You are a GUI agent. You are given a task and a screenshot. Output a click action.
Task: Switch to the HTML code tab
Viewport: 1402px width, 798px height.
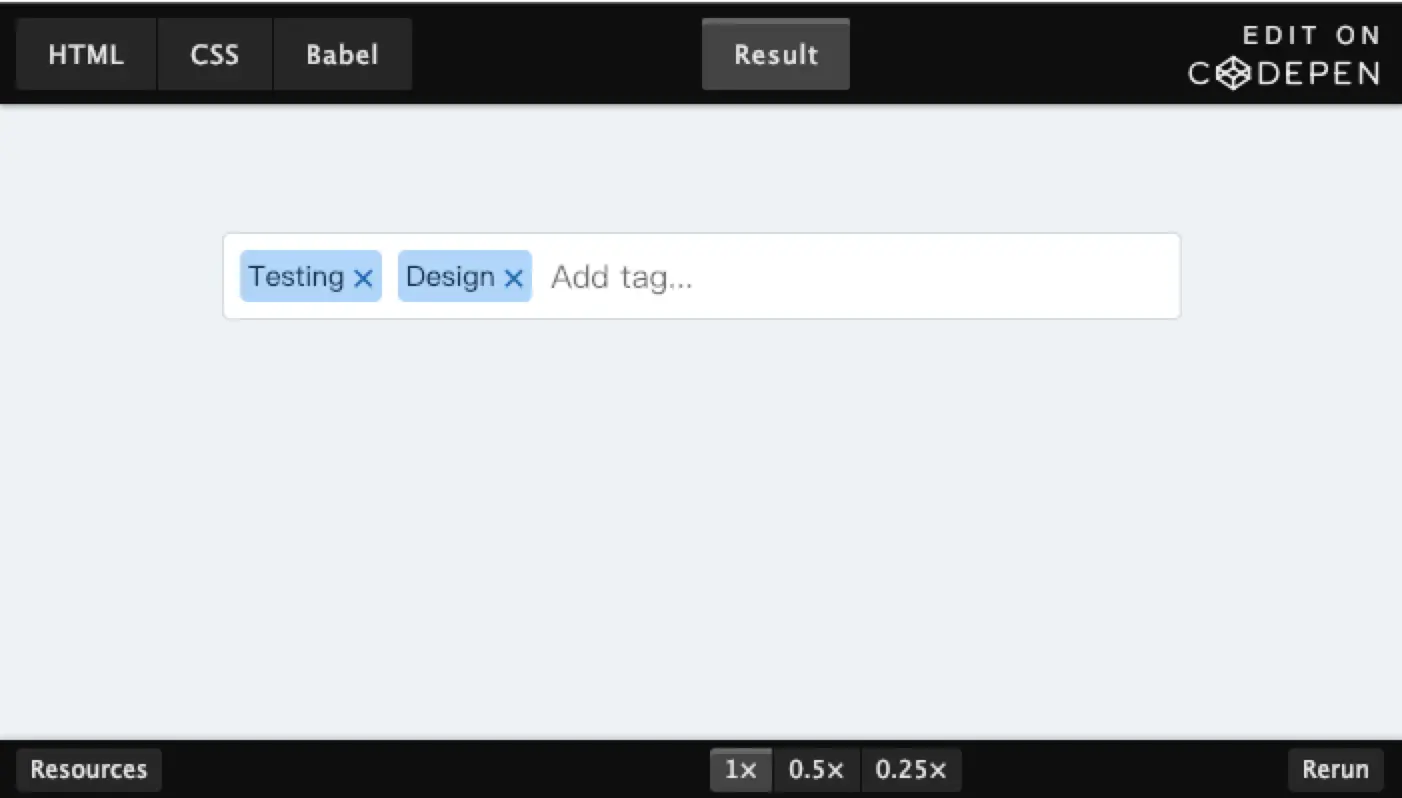(86, 54)
